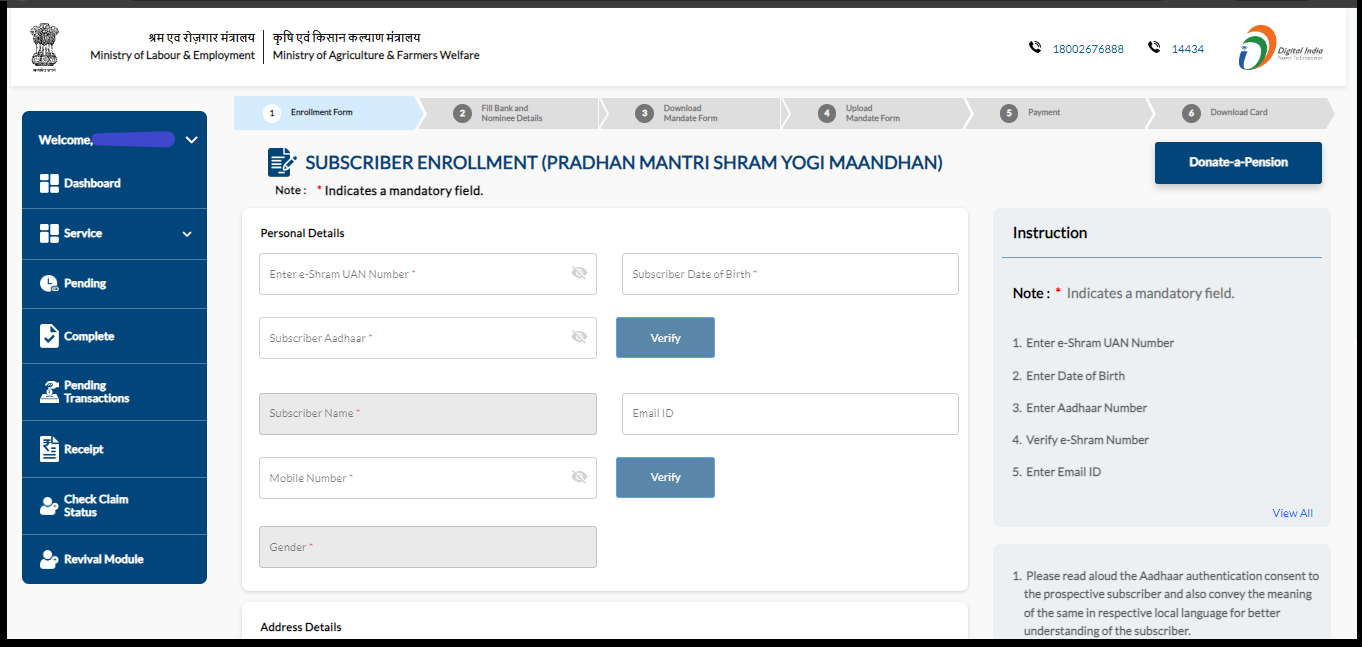Open the Pending menu item
The height and width of the screenshot is (647, 1362).
(114, 284)
